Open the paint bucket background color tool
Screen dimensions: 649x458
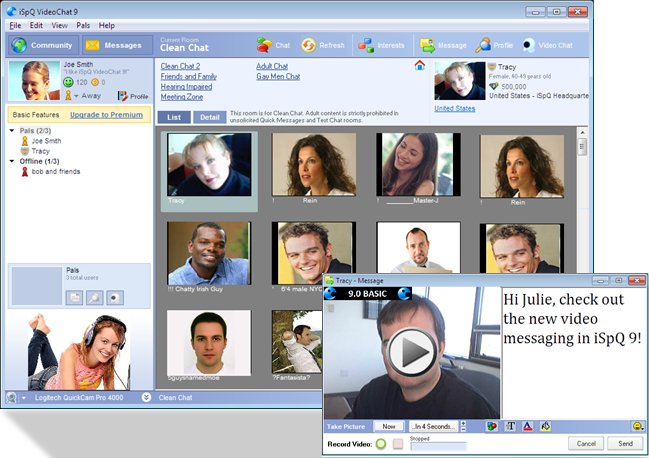546,426
